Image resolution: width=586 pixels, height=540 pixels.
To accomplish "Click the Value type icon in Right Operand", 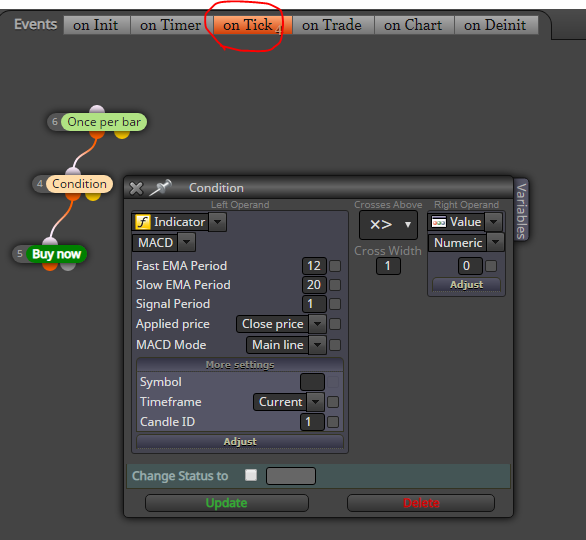I will pos(438,222).
